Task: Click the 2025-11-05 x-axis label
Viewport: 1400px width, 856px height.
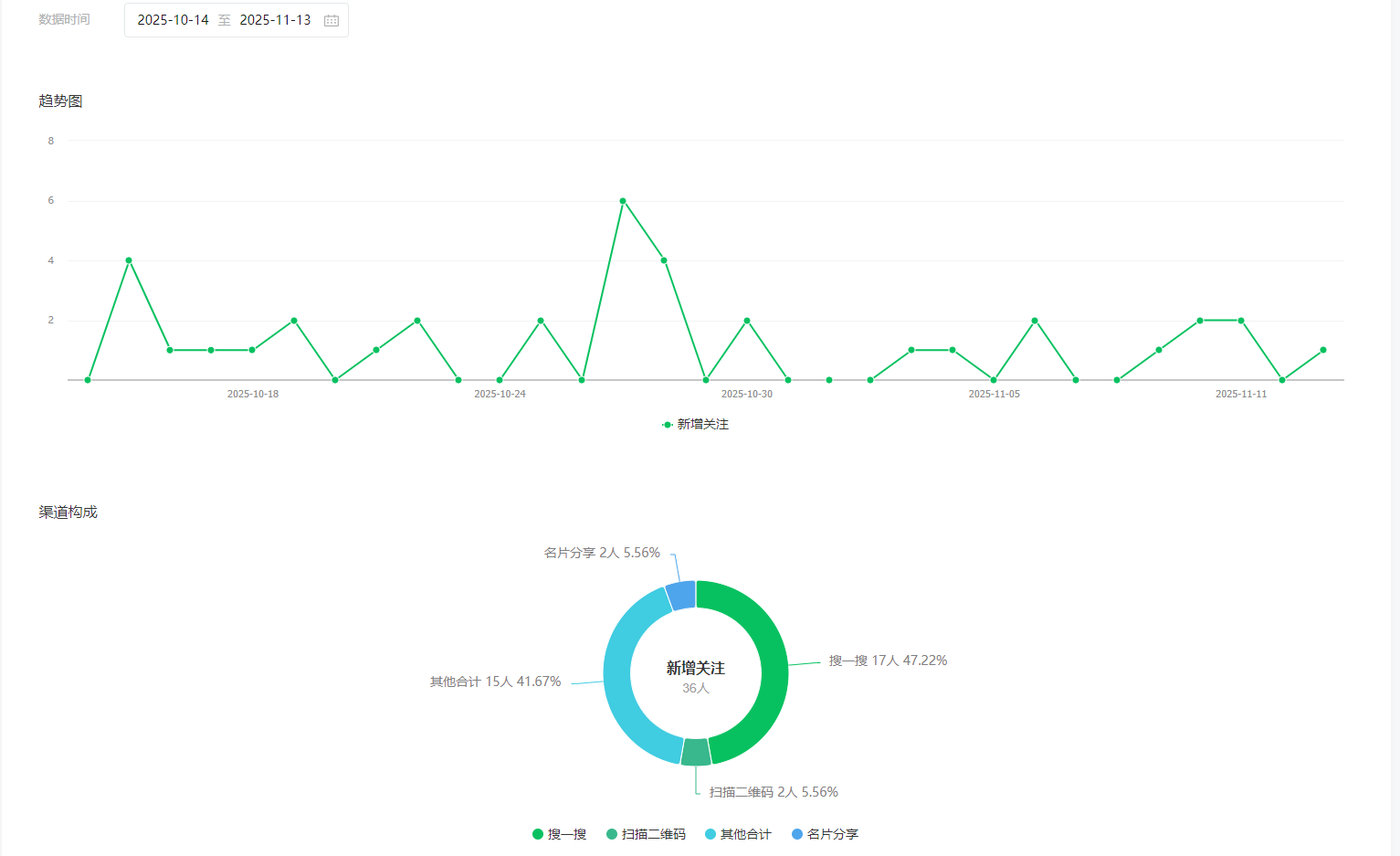Action: point(994,394)
